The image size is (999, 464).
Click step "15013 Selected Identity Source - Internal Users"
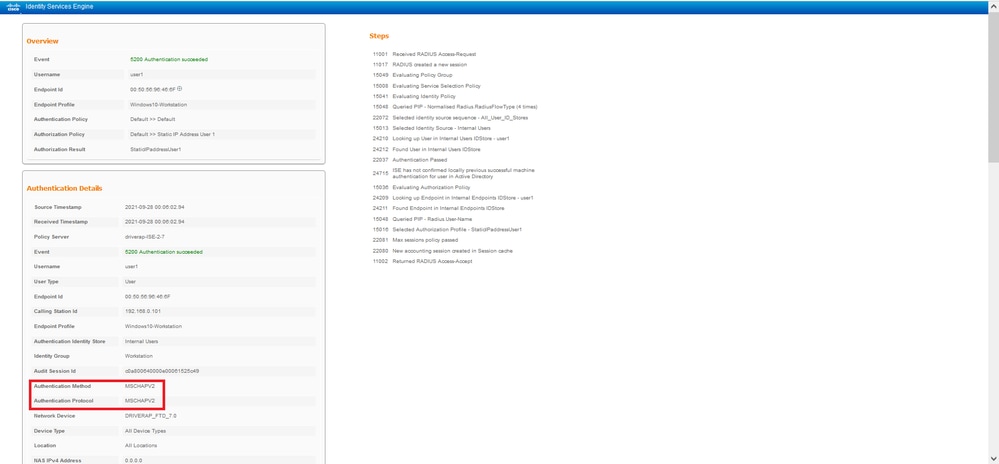pyautogui.click(x=433, y=128)
